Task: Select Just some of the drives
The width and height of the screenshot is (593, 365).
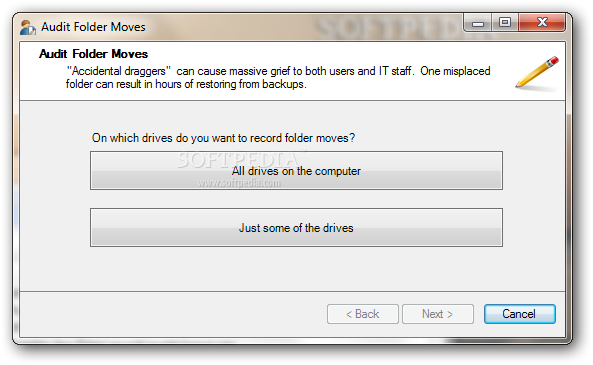Action: pos(296,227)
